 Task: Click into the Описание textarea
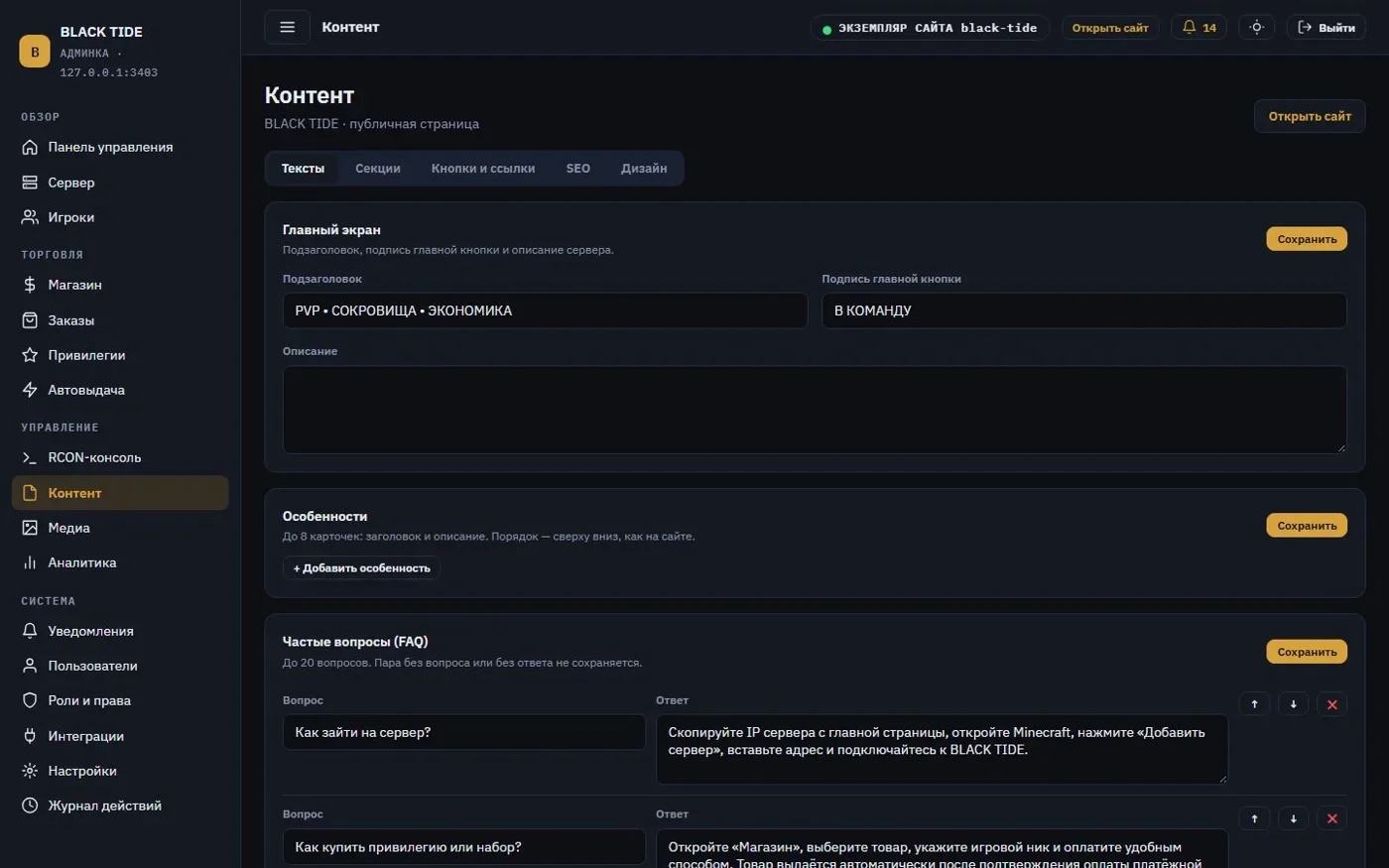tap(815, 410)
